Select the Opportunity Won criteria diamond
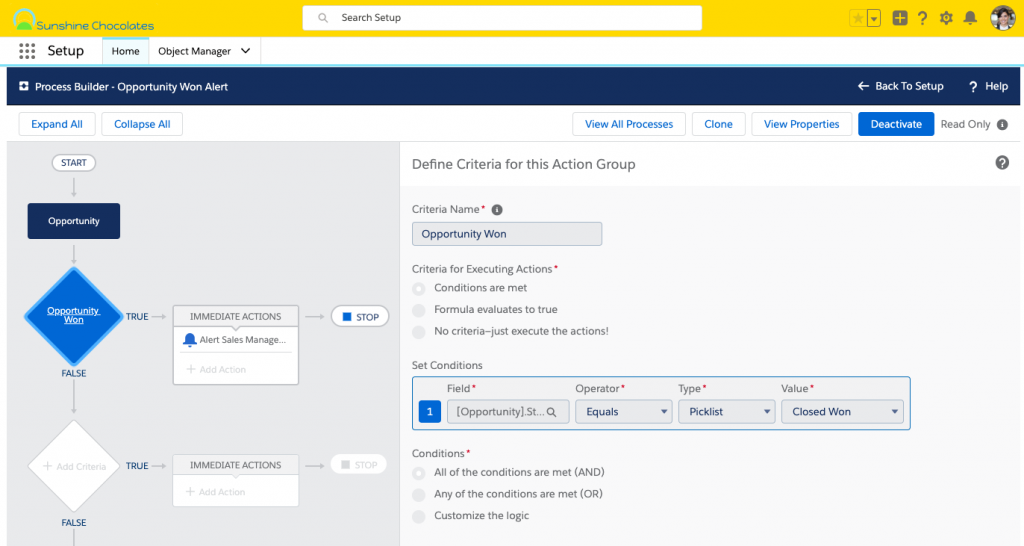This screenshot has height=546, width=1024. click(74, 316)
